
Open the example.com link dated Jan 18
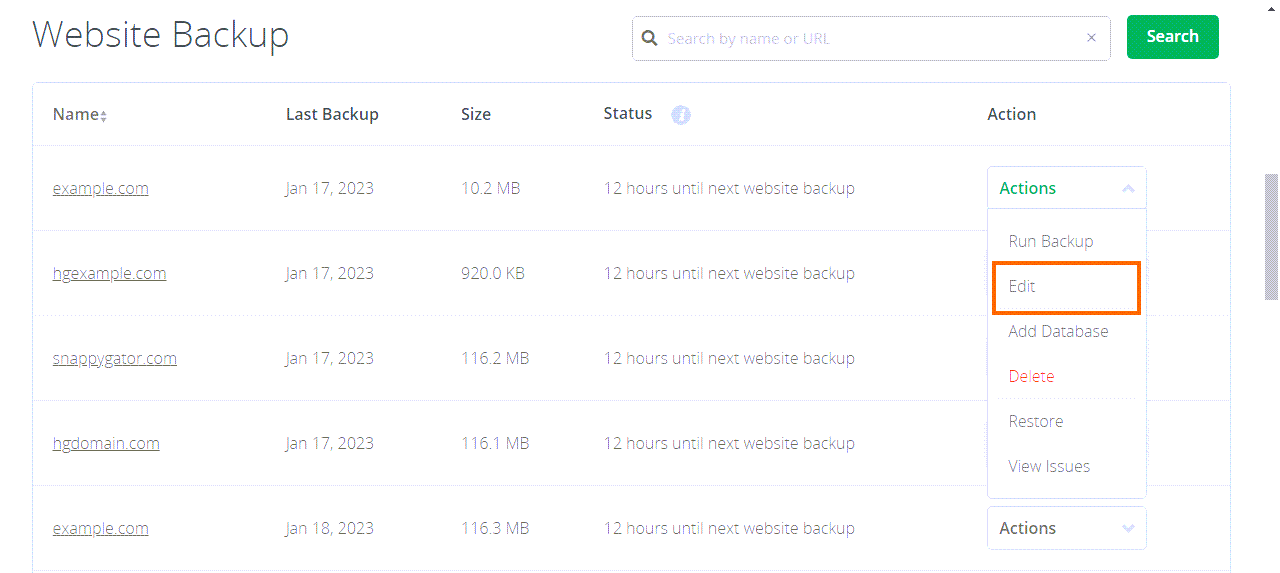point(100,528)
